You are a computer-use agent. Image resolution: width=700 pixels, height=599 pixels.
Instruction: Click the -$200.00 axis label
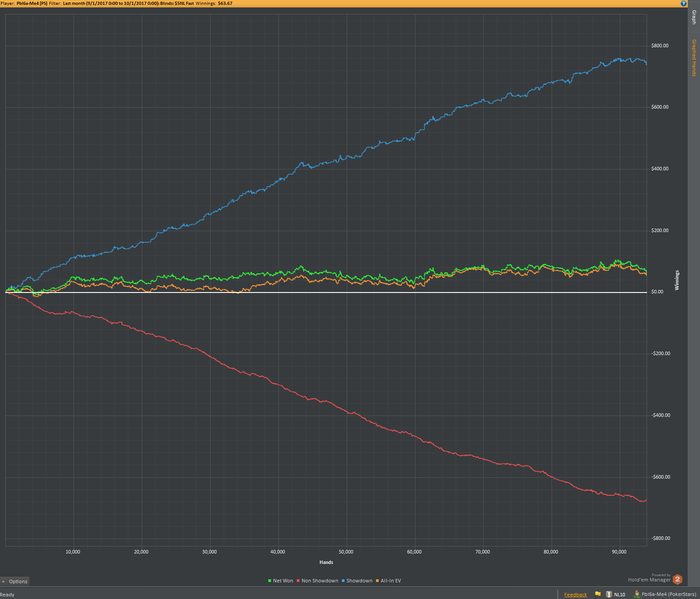[x=661, y=354]
